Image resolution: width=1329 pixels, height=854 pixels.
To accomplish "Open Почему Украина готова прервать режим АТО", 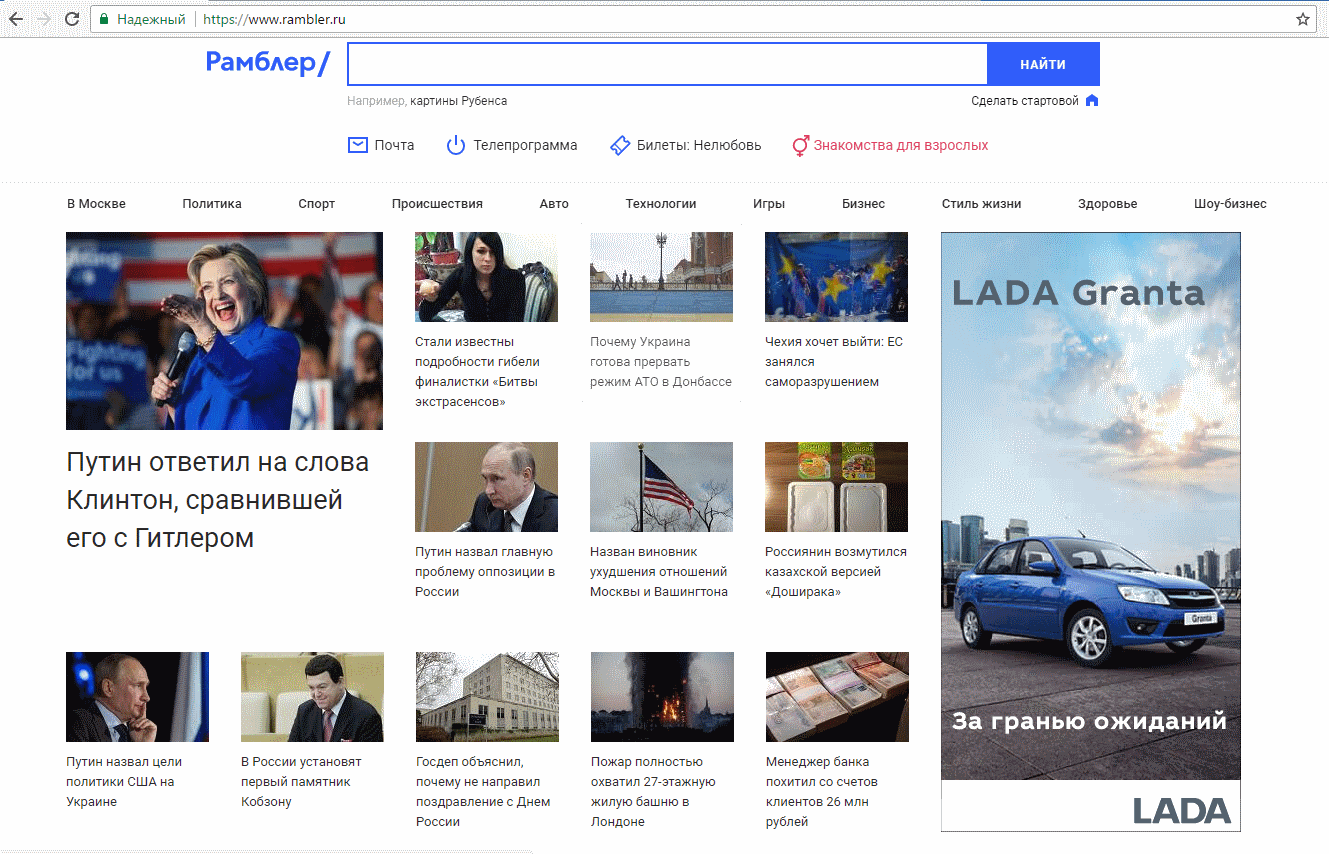I will (661, 362).
